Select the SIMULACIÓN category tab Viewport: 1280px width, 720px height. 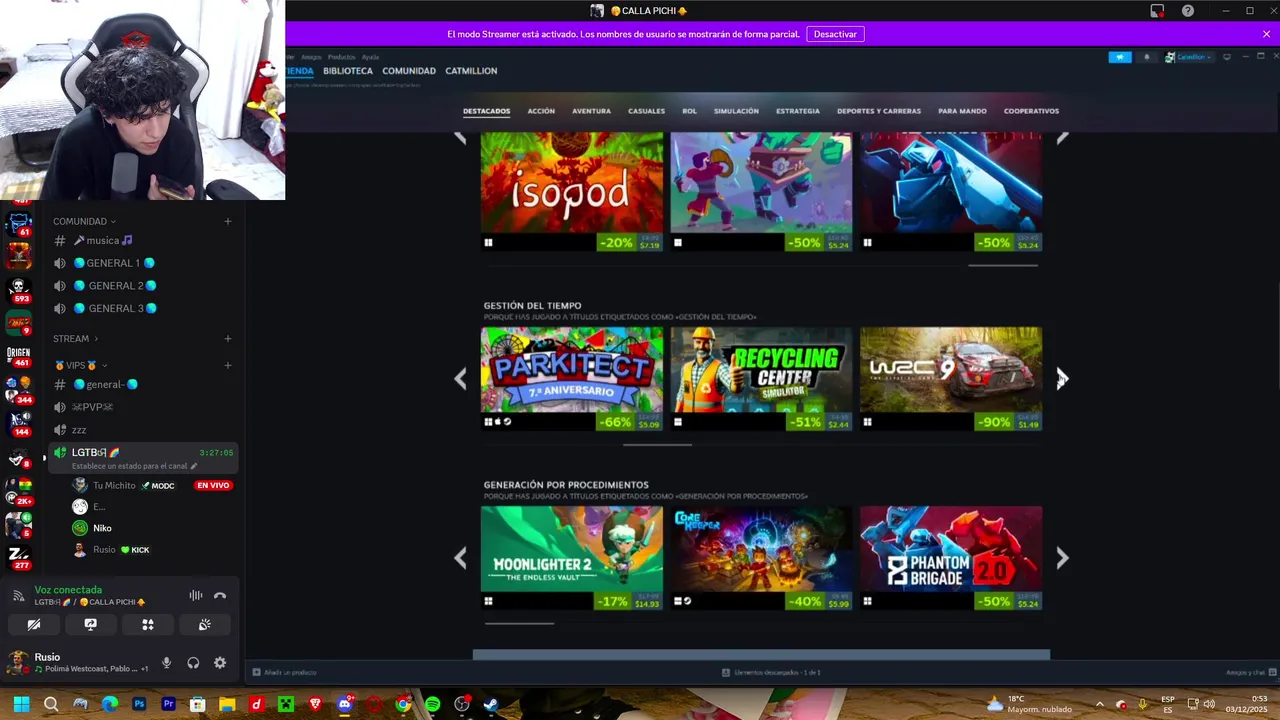(736, 111)
